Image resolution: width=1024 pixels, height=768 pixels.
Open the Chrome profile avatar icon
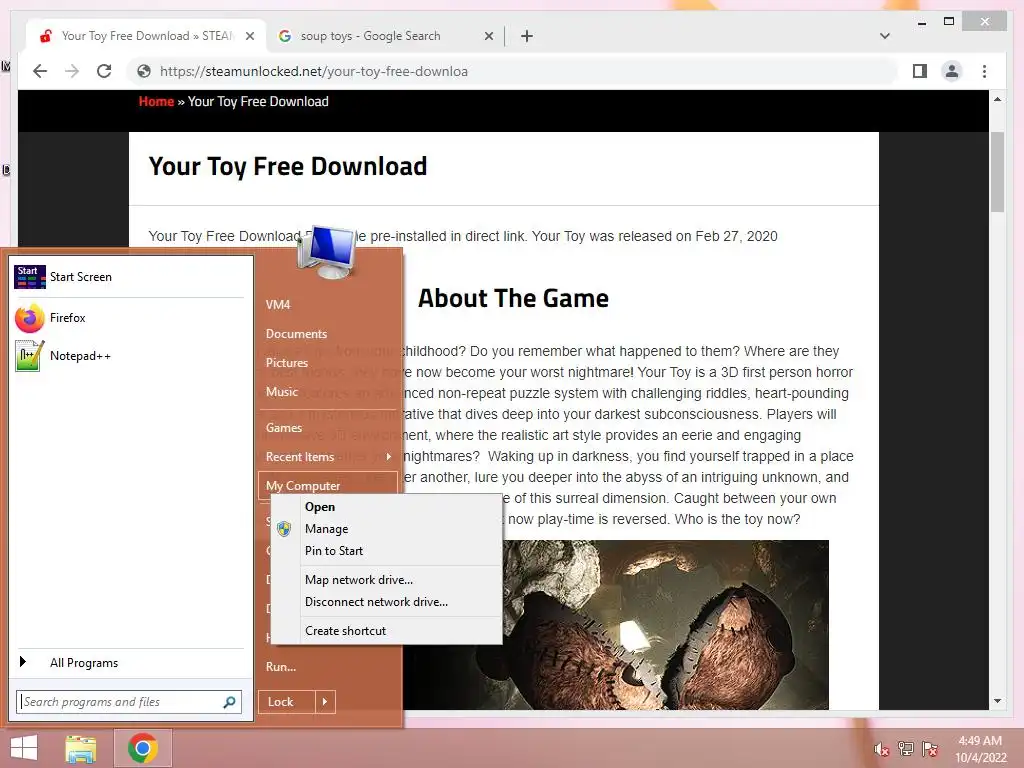(952, 71)
